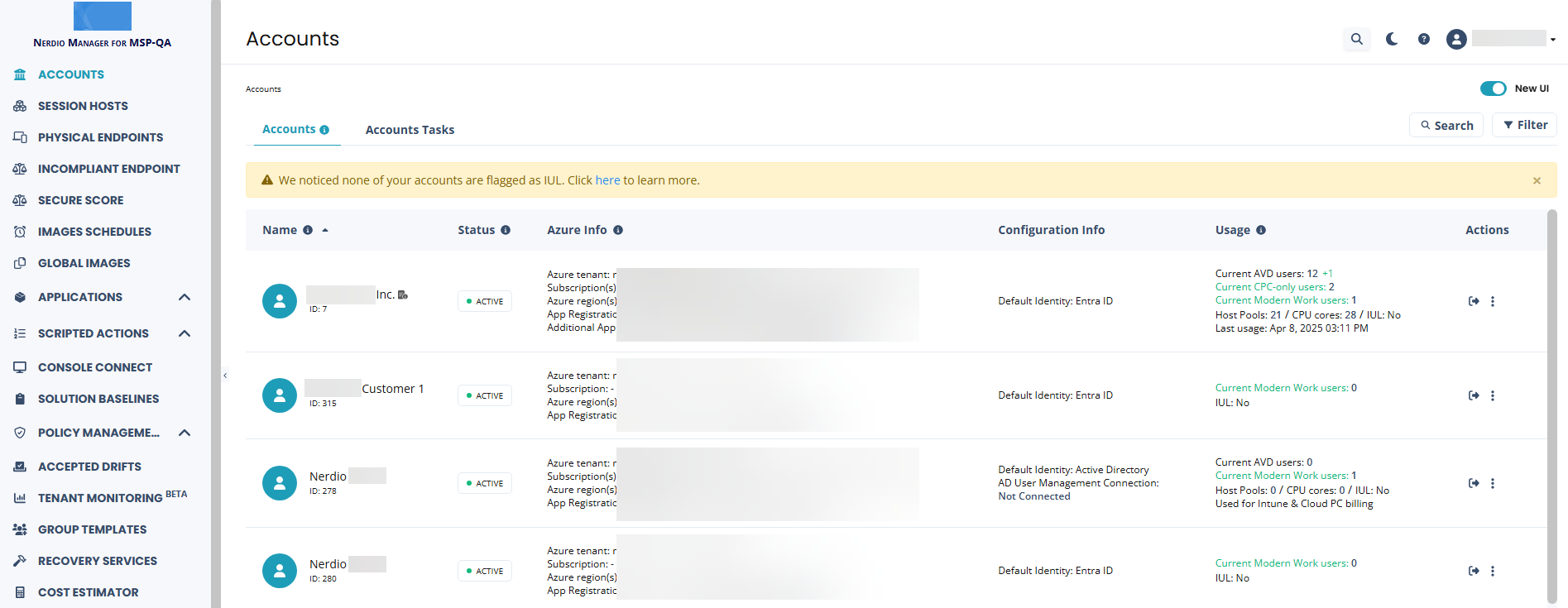Expand the Scripted Actions menu chevron
This screenshot has height=608, width=1568.
tap(185, 333)
